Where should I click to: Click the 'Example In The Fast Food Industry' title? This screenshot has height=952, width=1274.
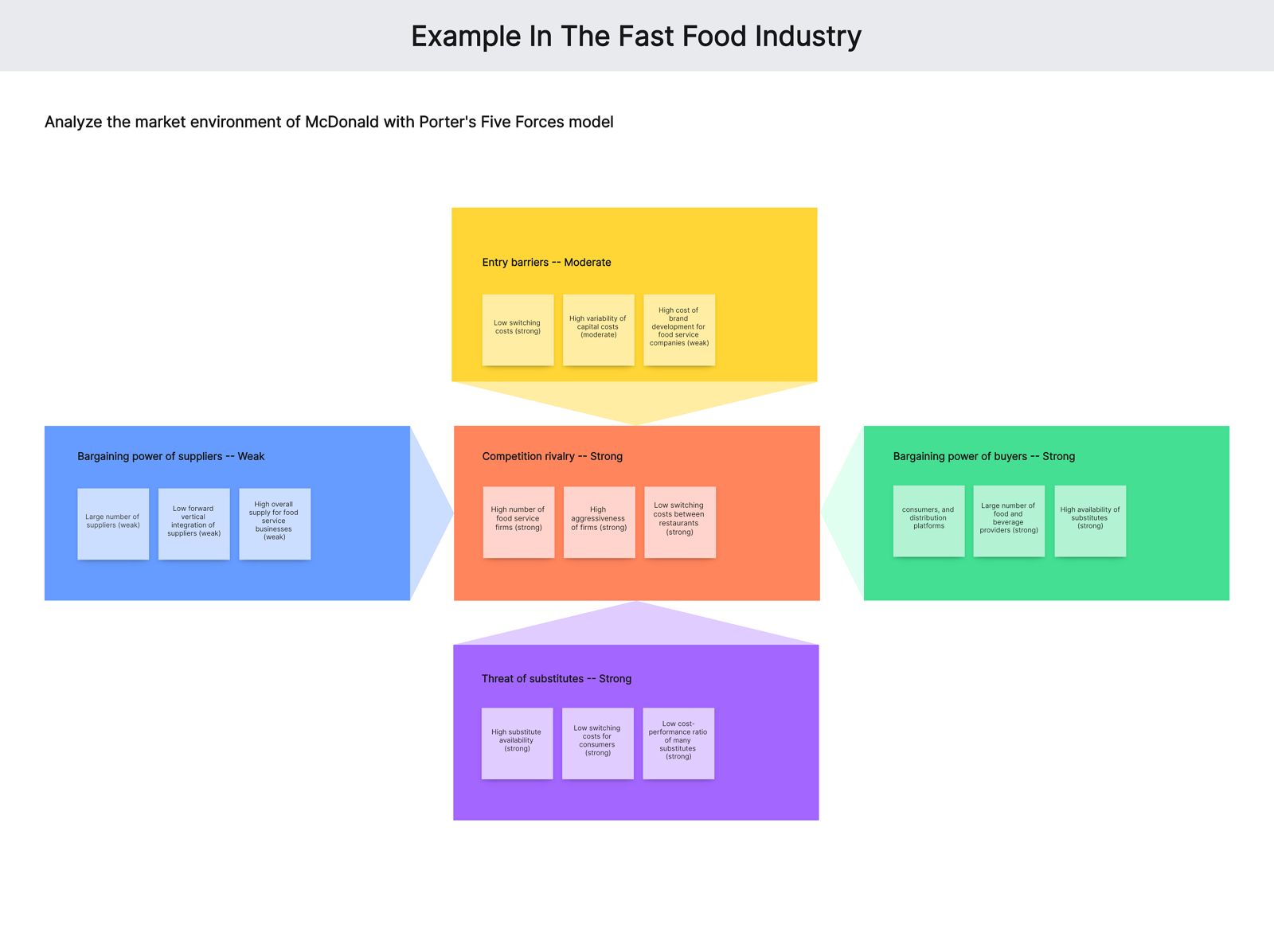click(636, 37)
